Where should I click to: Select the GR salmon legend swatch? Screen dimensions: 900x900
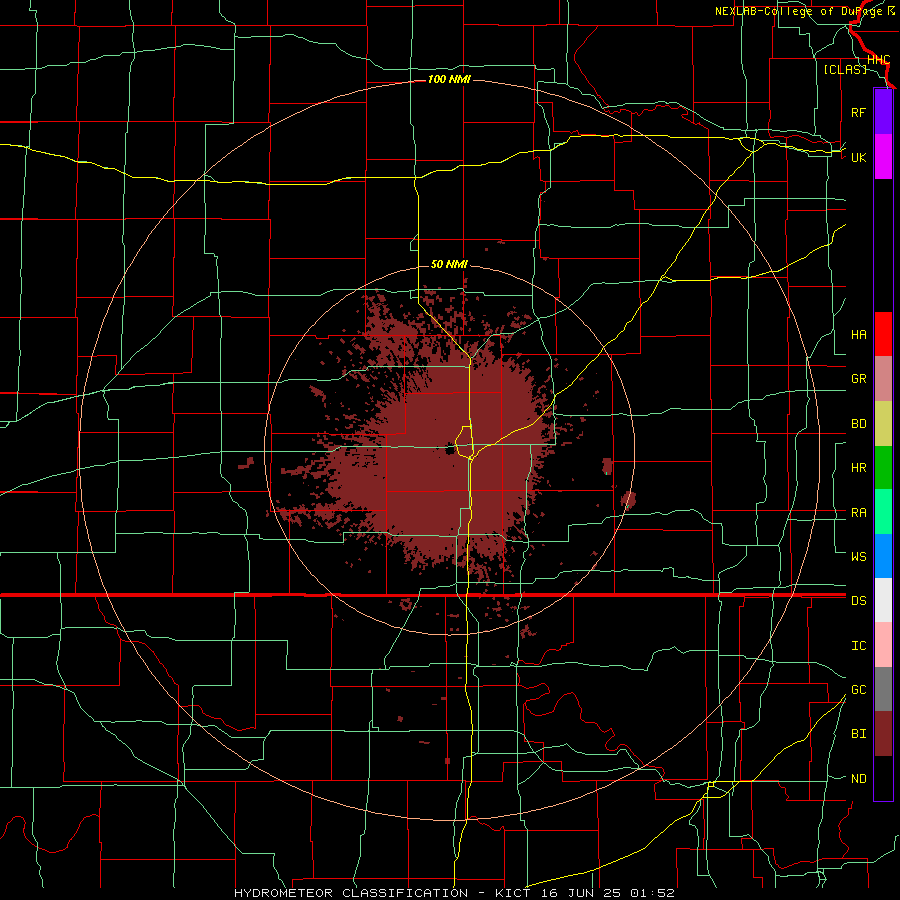[883, 379]
